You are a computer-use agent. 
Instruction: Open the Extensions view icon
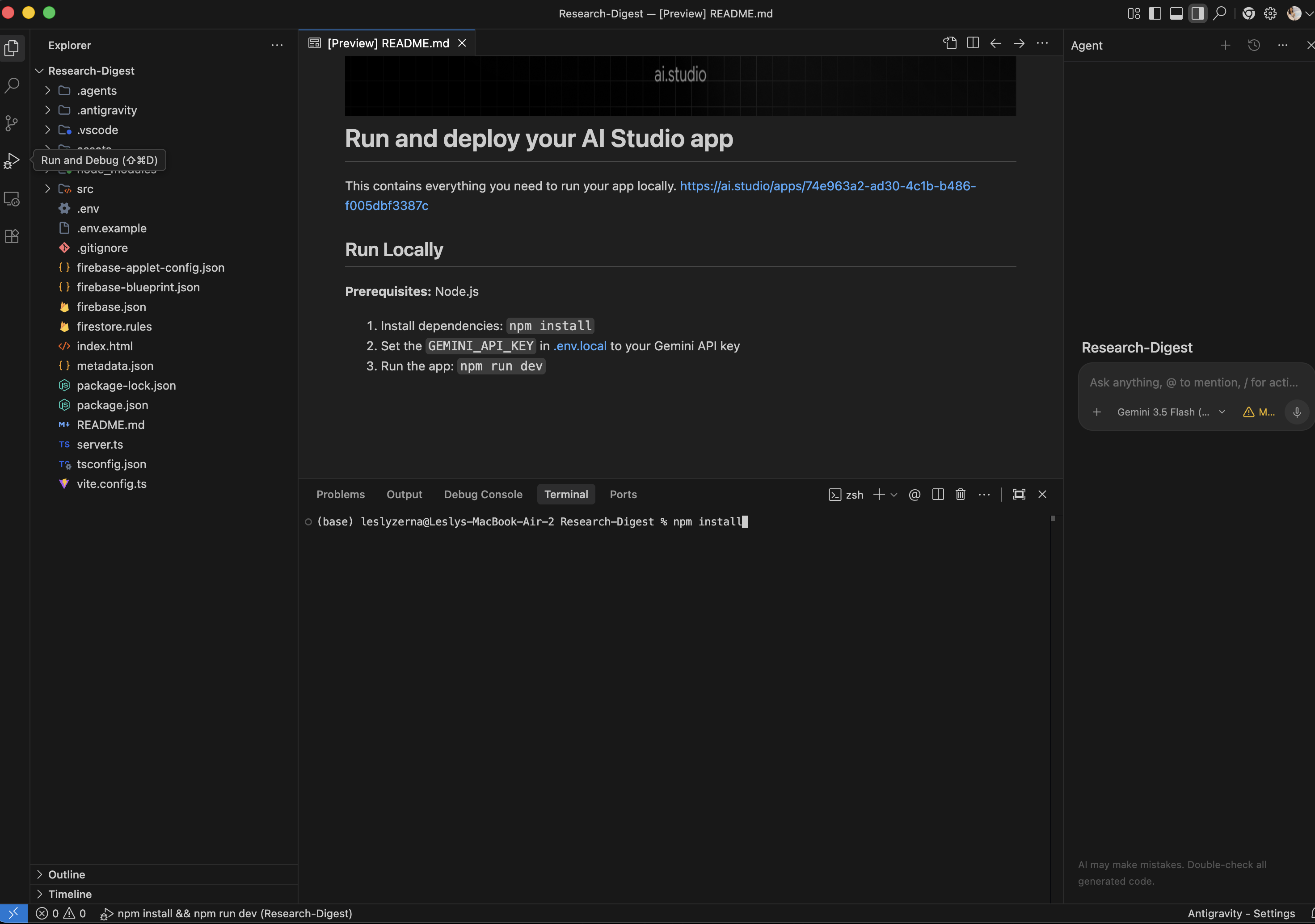point(12,236)
